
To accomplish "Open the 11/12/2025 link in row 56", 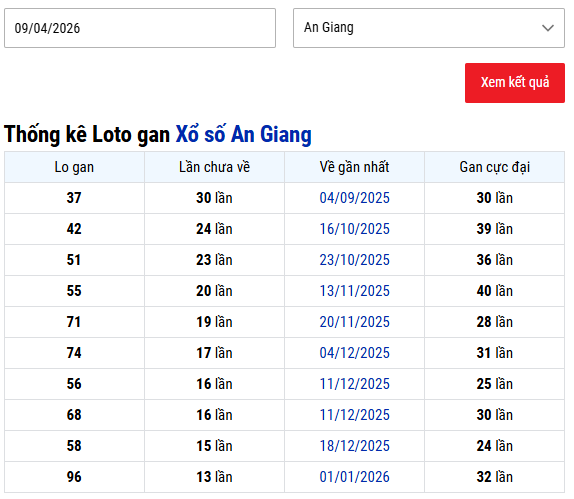I will click(x=354, y=384).
